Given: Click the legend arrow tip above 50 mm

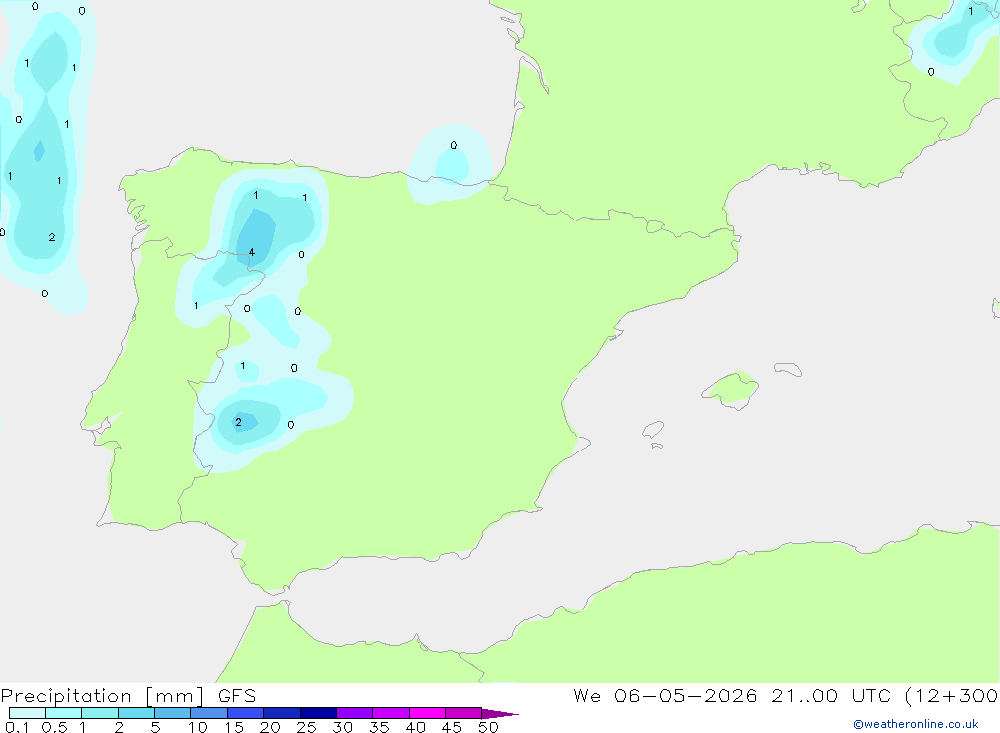Looking at the screenshot, I should pyautogui.click(x=500, y=714).
